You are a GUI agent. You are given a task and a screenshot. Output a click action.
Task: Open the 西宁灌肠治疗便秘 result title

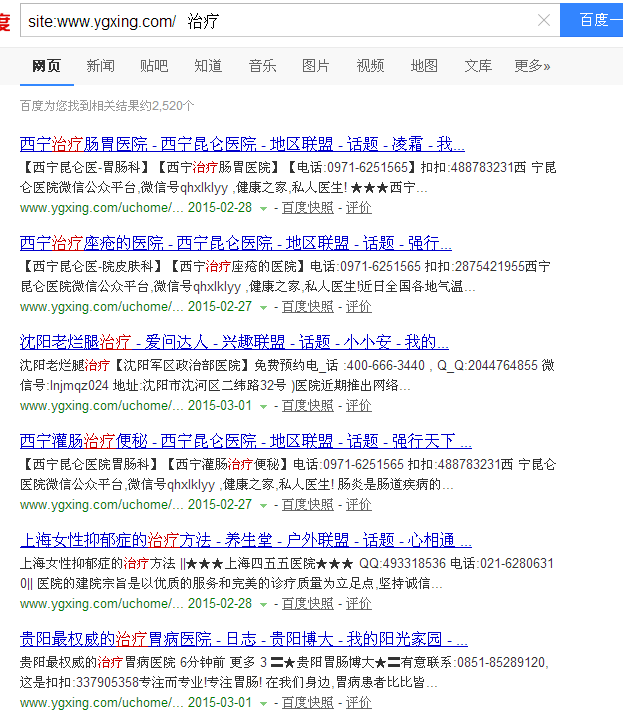(x=245, y=441)
